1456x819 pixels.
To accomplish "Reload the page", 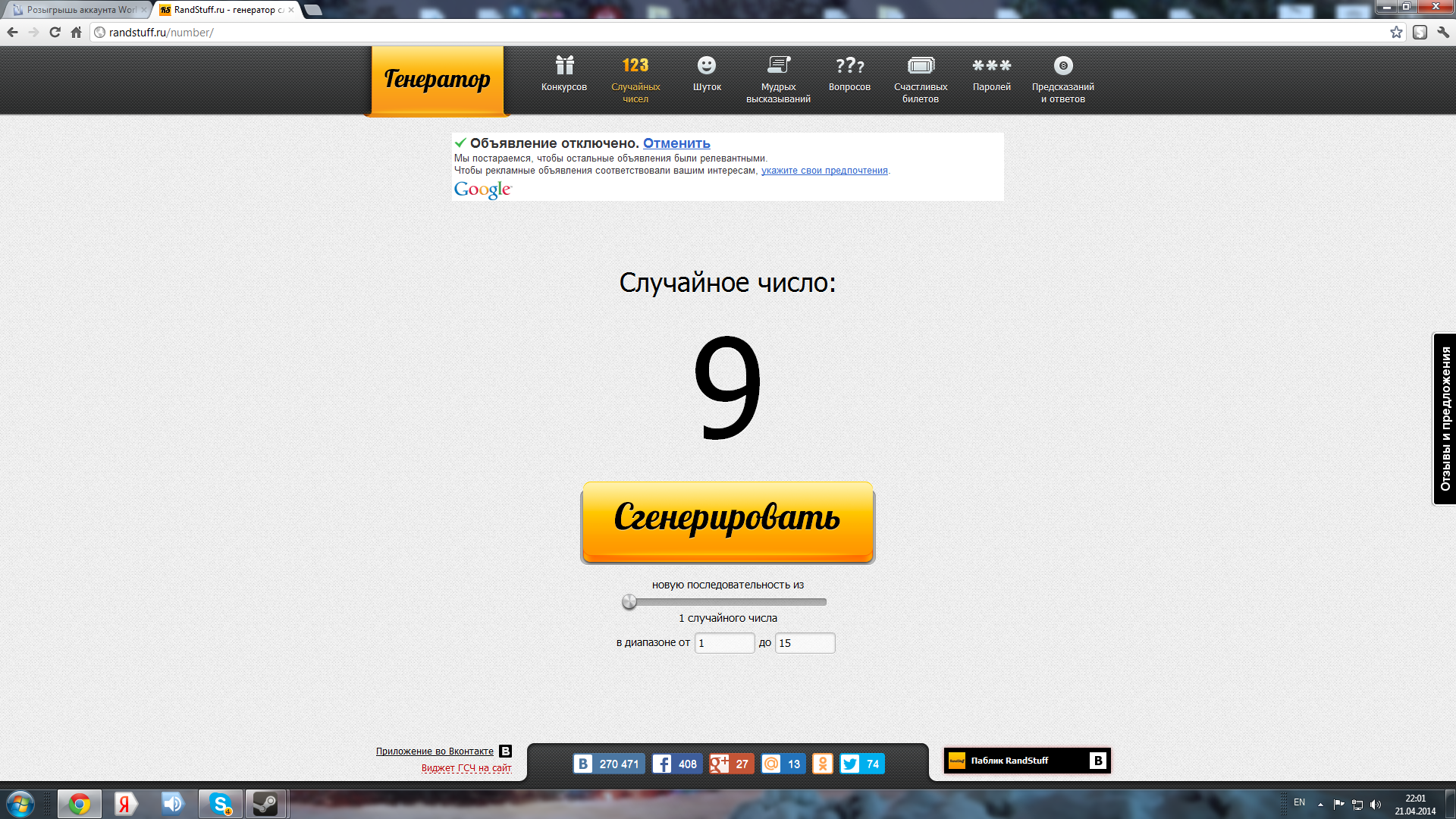I will [55, 33].
